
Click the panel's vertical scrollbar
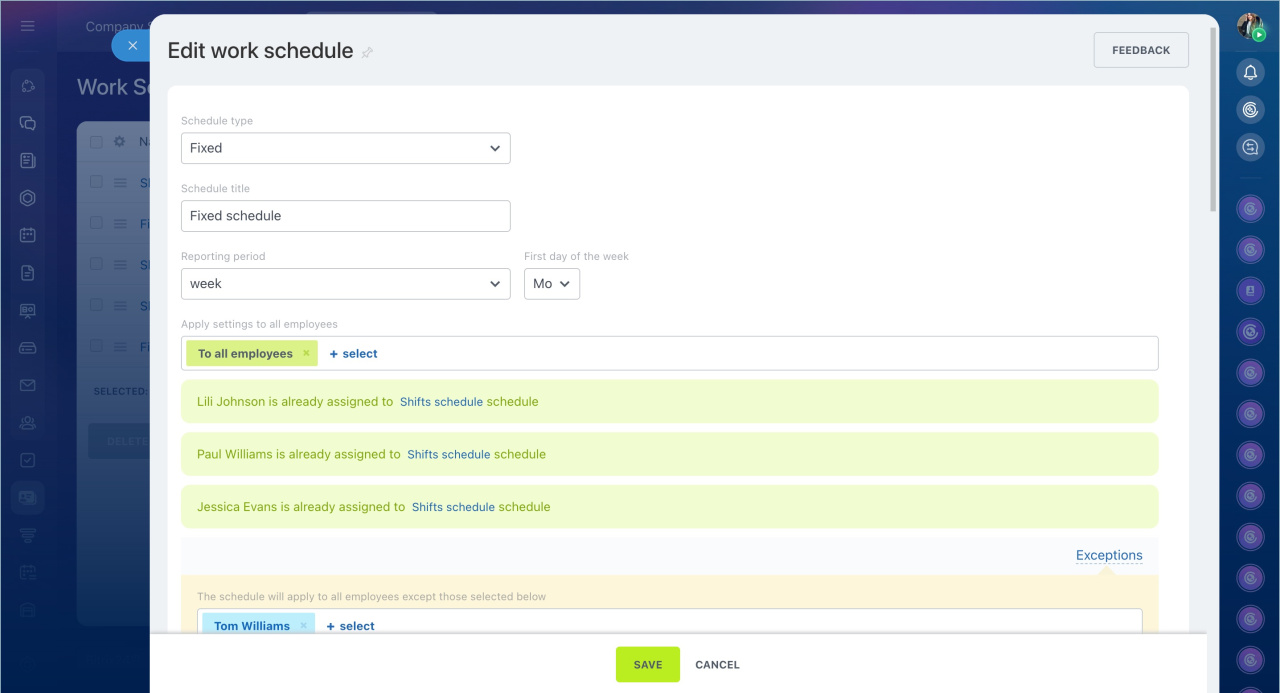point(1213,120)
